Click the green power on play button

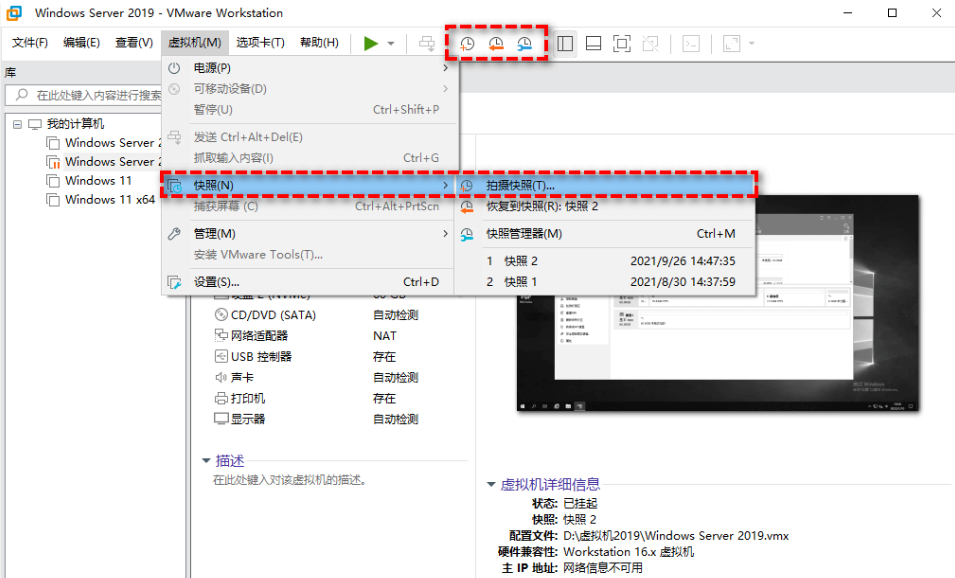click(x=370, y=43)
